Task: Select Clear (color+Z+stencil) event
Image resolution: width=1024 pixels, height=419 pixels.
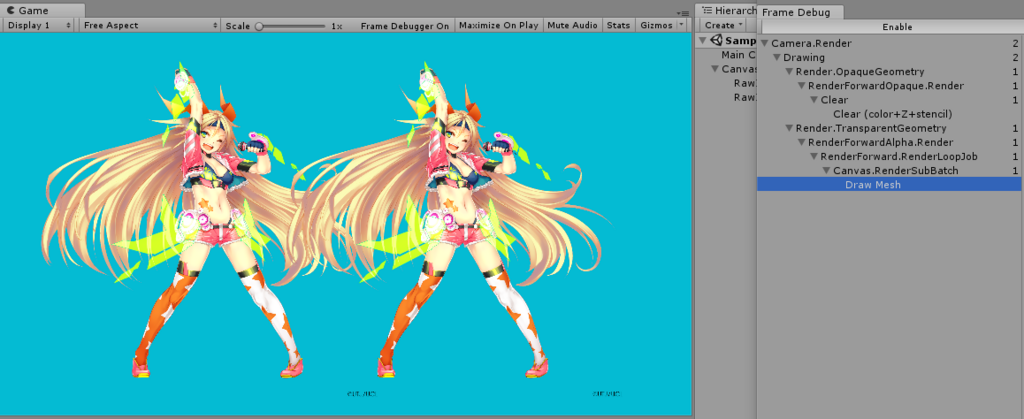Action: [892, 114]
